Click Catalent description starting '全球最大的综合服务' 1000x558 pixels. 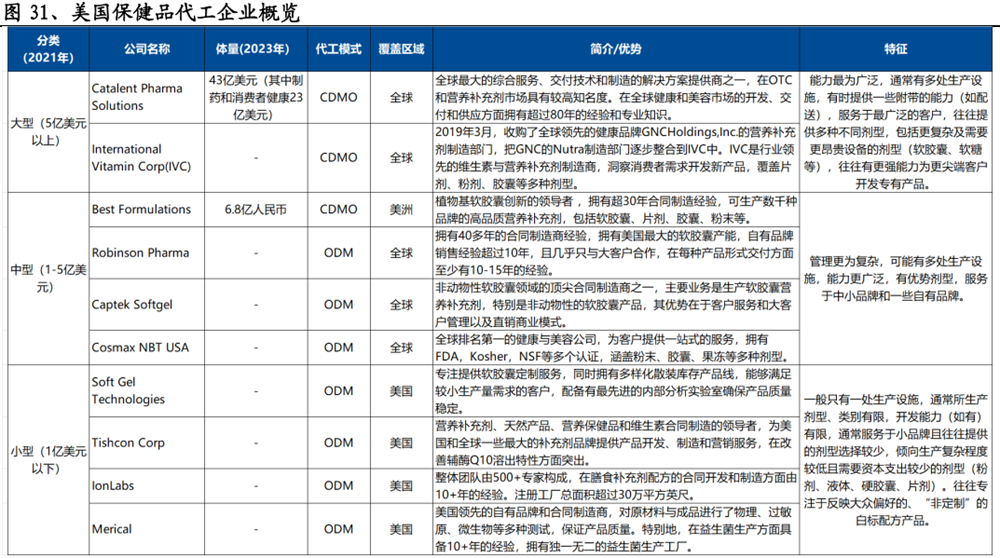[615, 97]
